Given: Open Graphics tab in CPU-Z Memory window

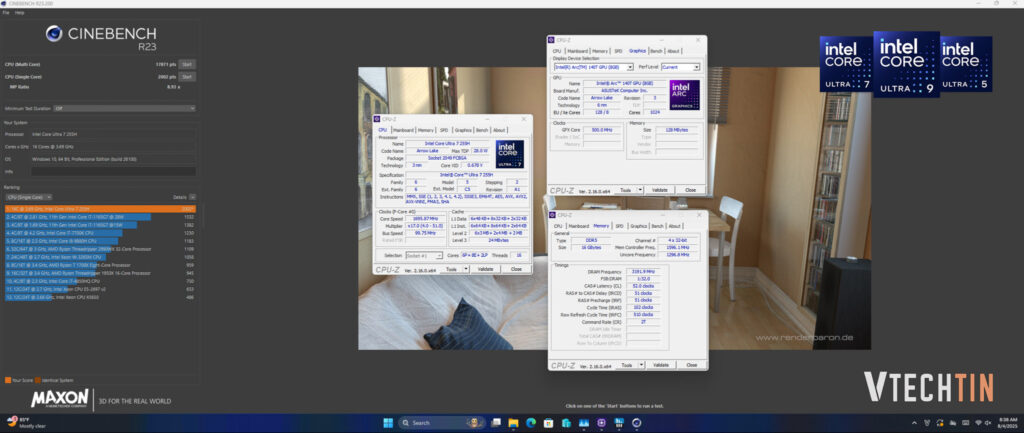Looking at the screenshot, I should [x=638, y=226].
